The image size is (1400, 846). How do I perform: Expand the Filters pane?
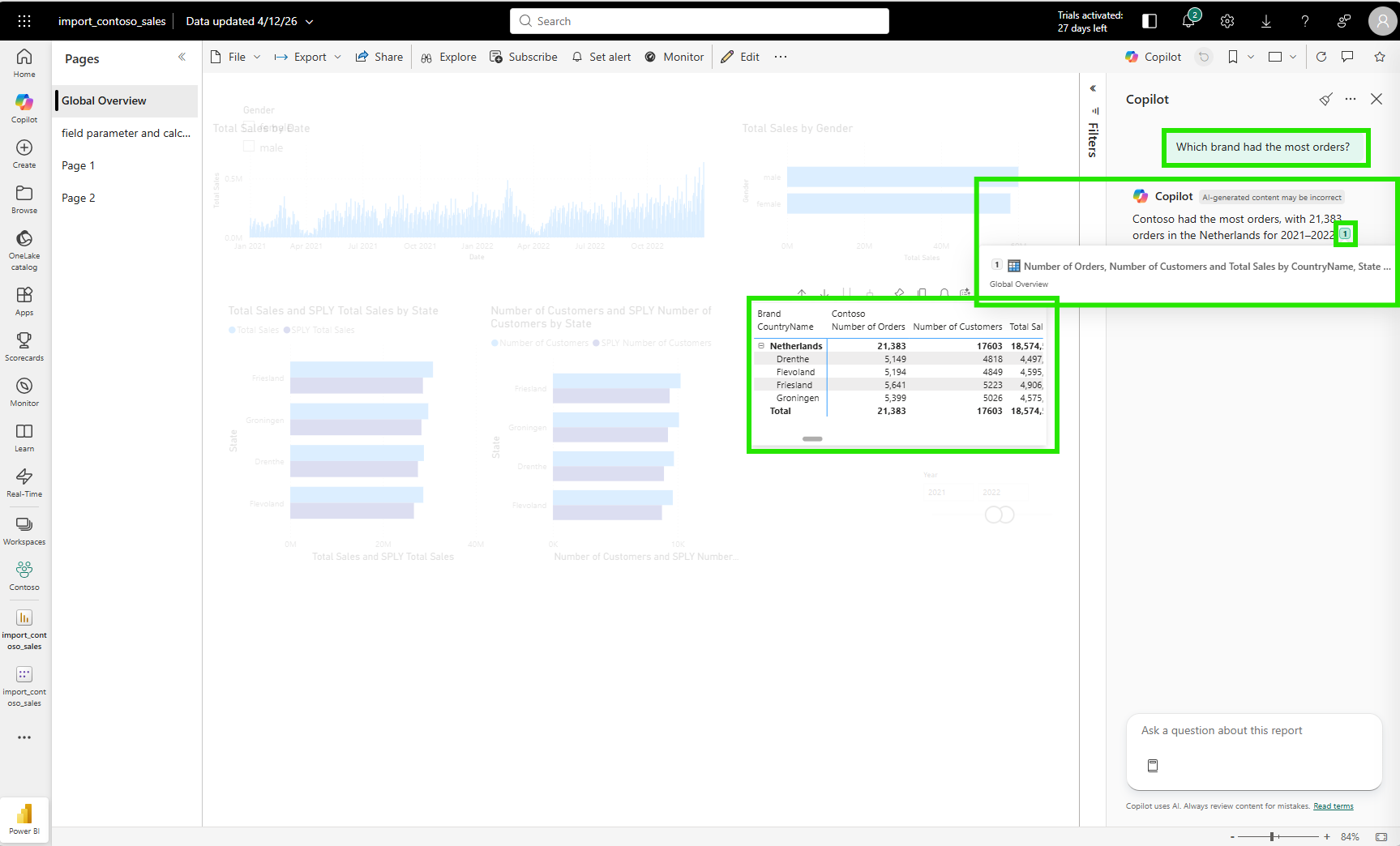pos(1093,88)
